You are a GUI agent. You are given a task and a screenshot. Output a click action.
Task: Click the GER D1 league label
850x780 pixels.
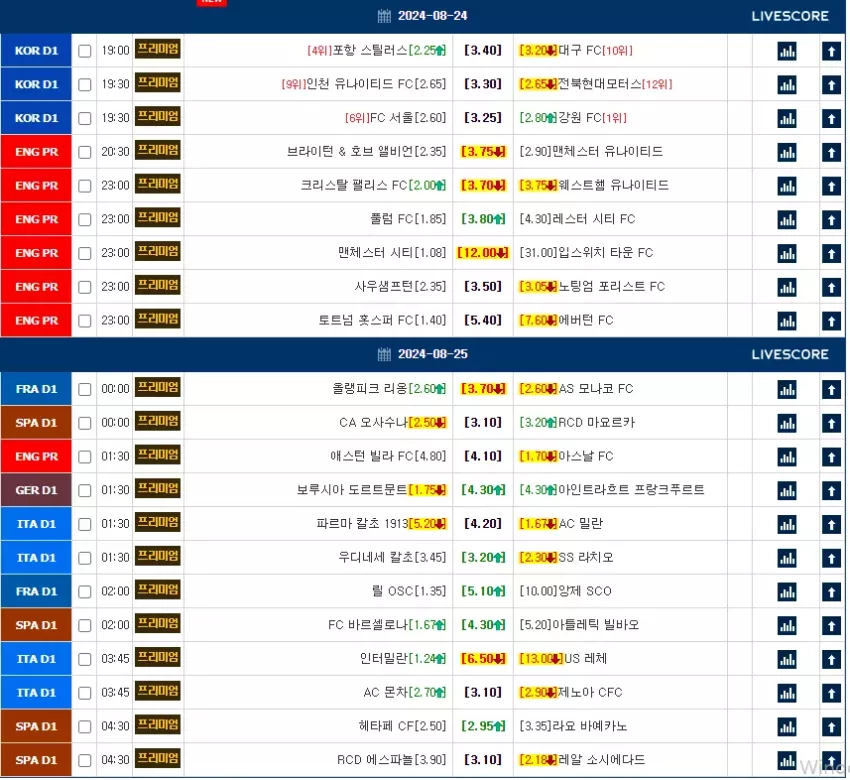36,491
